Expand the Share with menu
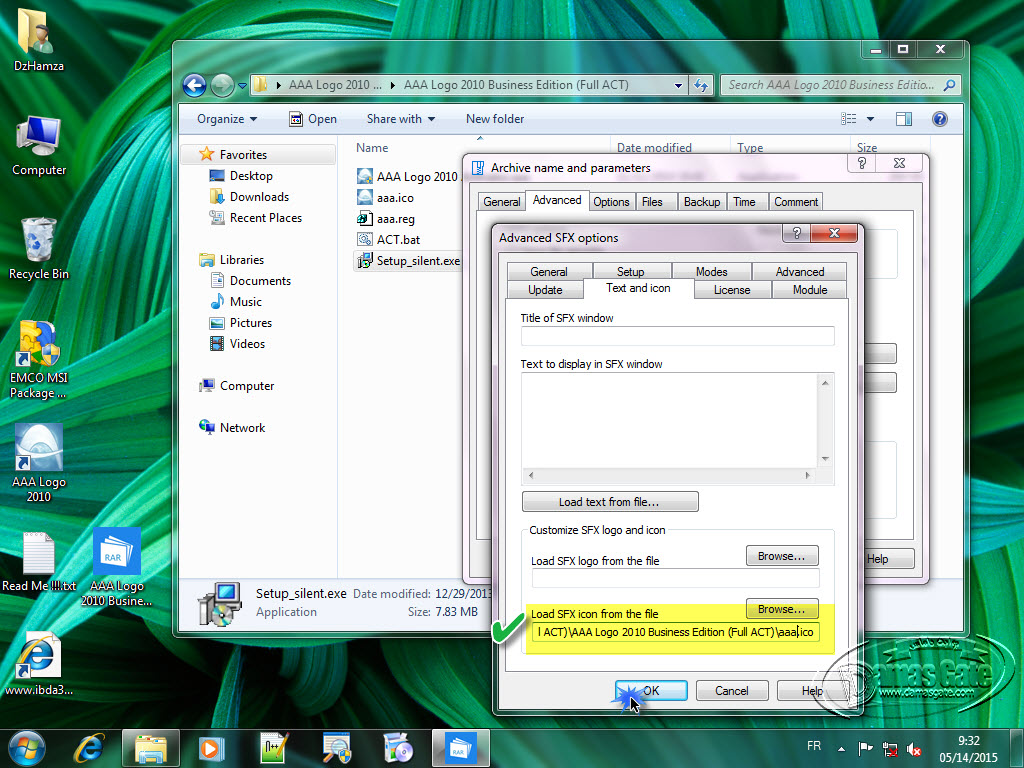1024x768 pixels. (x=400, y=119)
